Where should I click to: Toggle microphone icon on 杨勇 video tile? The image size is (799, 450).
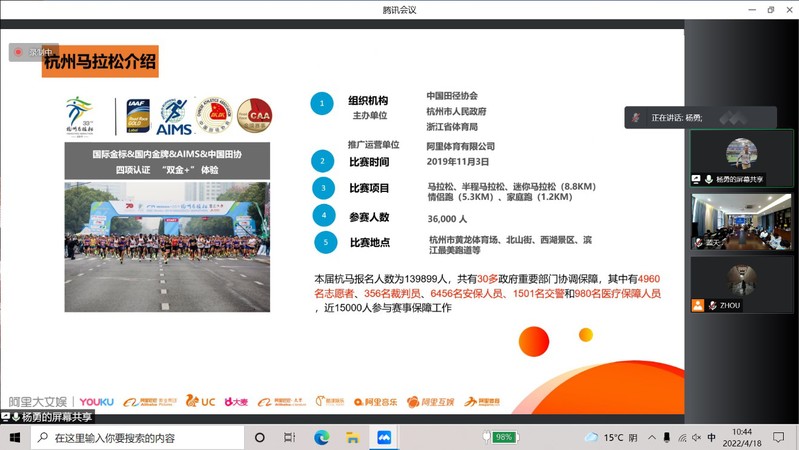coord(708,179)
